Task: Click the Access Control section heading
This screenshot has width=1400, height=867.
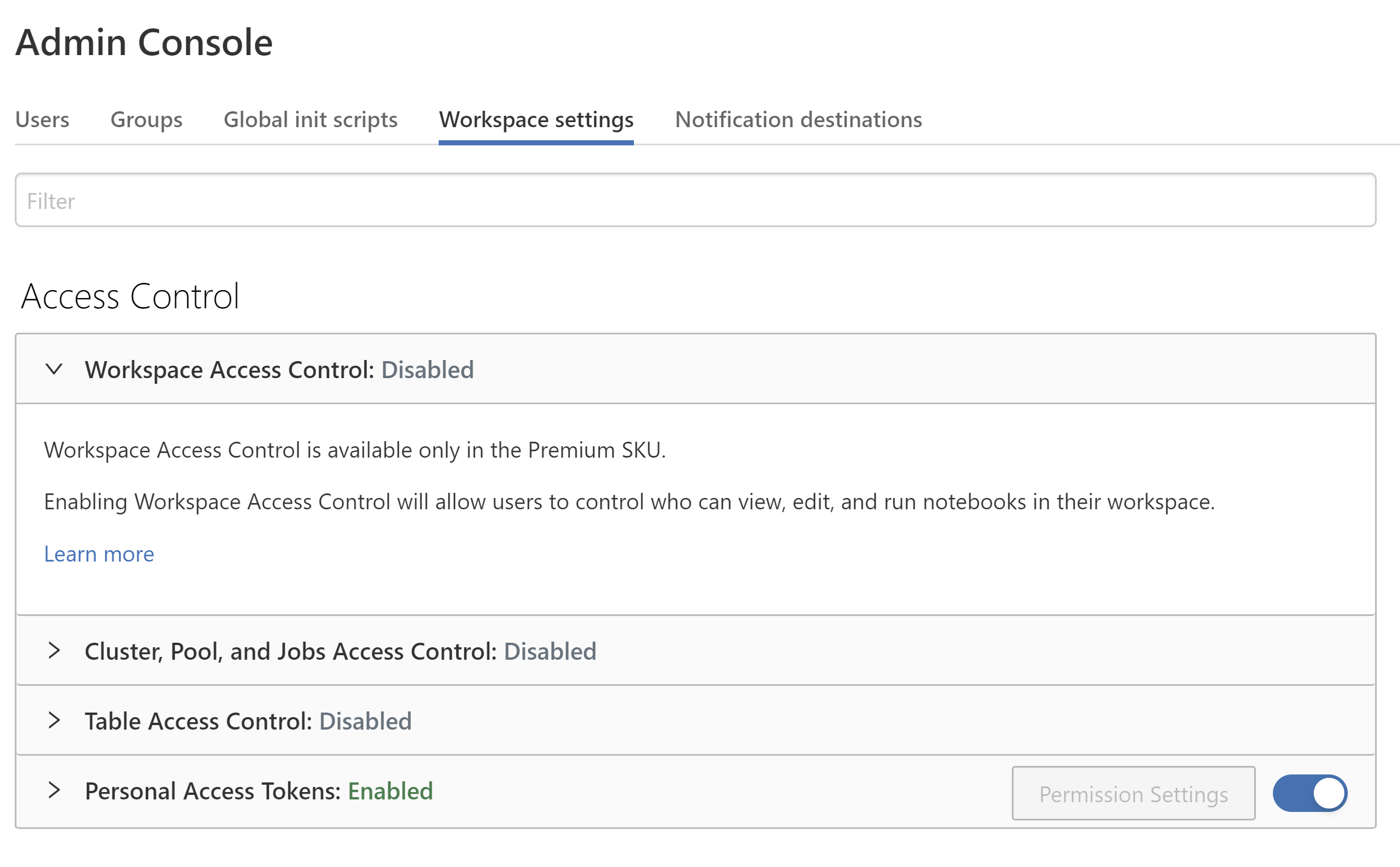Action: [x=131, y=296]
